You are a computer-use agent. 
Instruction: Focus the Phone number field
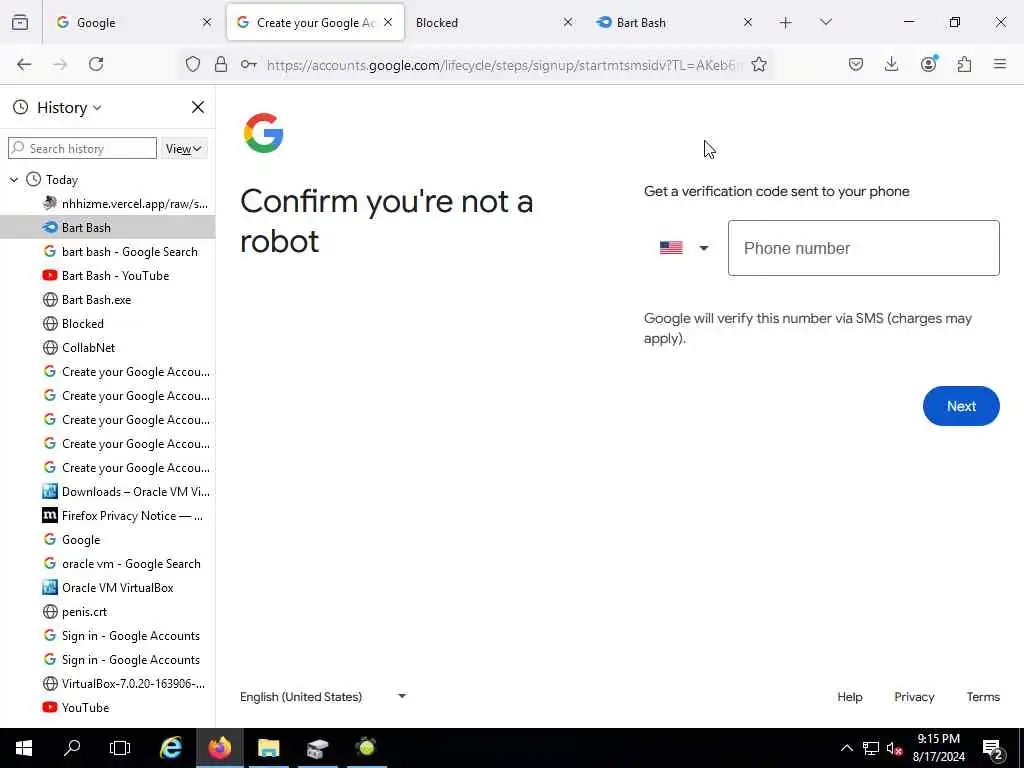(x=863, y=248)
